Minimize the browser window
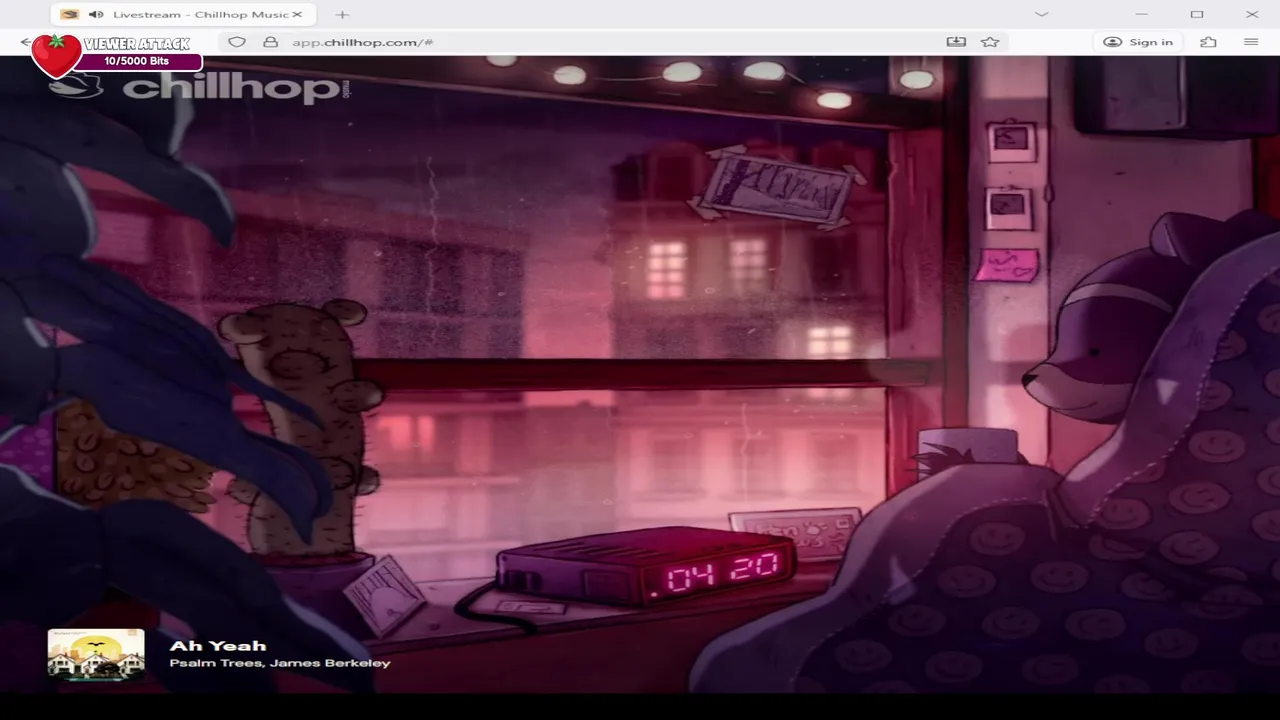Image resolution: width=1280 pixels, height=720 pixels. tap(1142, 14)
